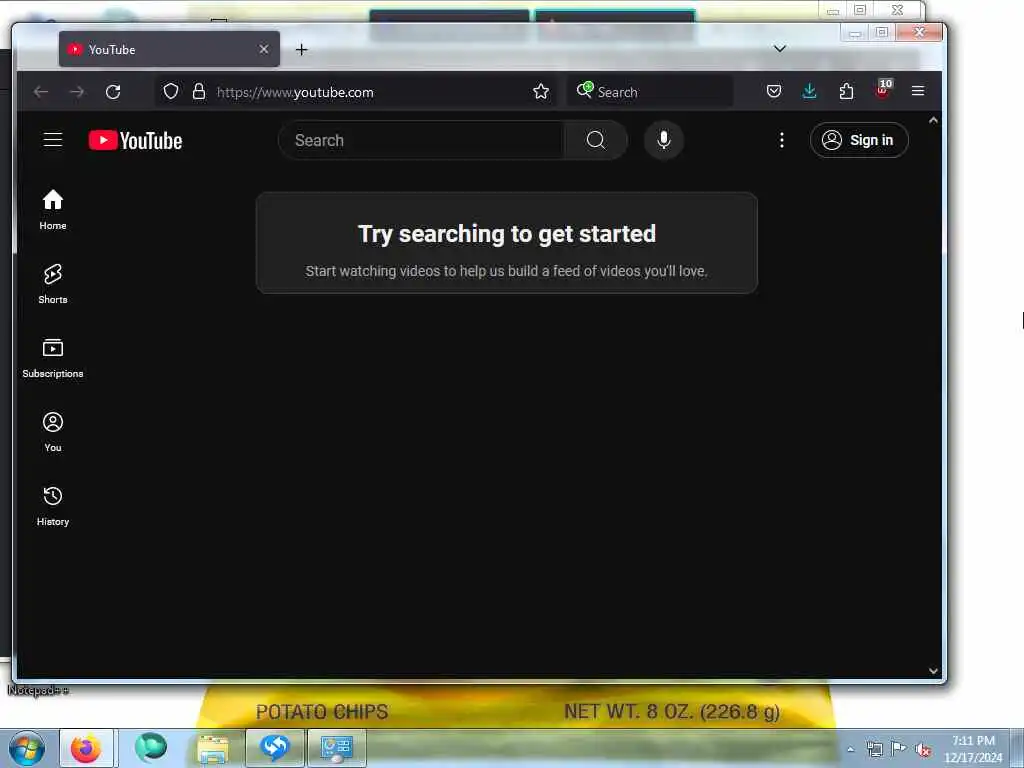Open a new tab with plus button

302,50
